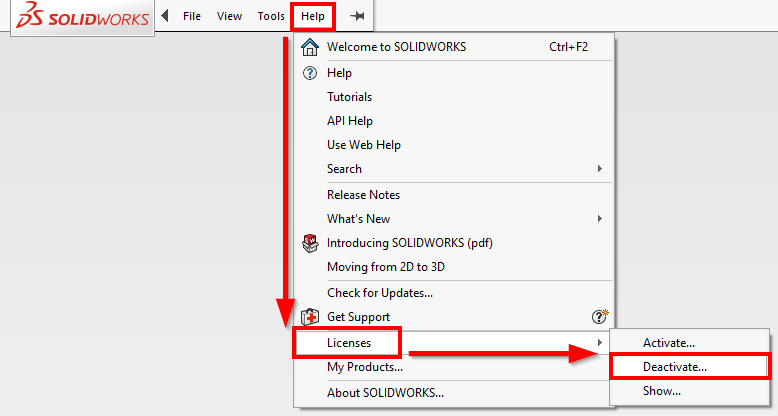Click the SOLIDWORKS logo

82,18
